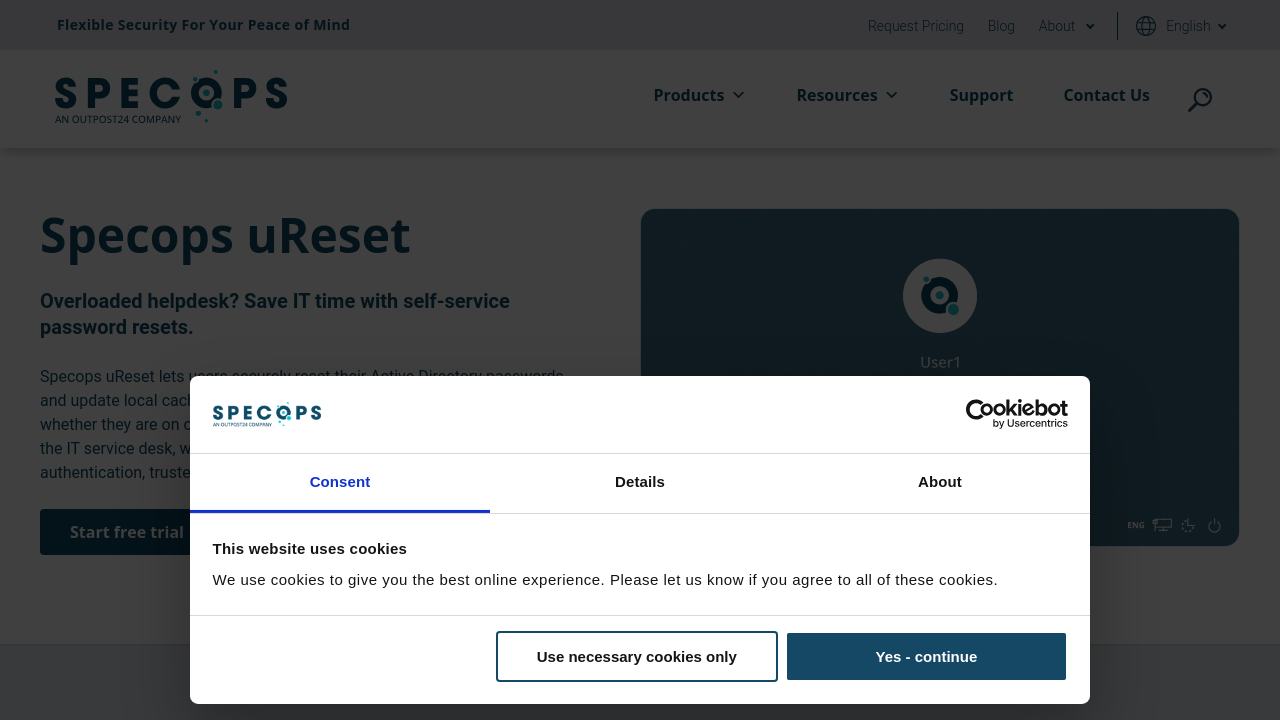Accept cookies with Yes - continue
The height and width of the screenshot is (720, 1280).
926,657
